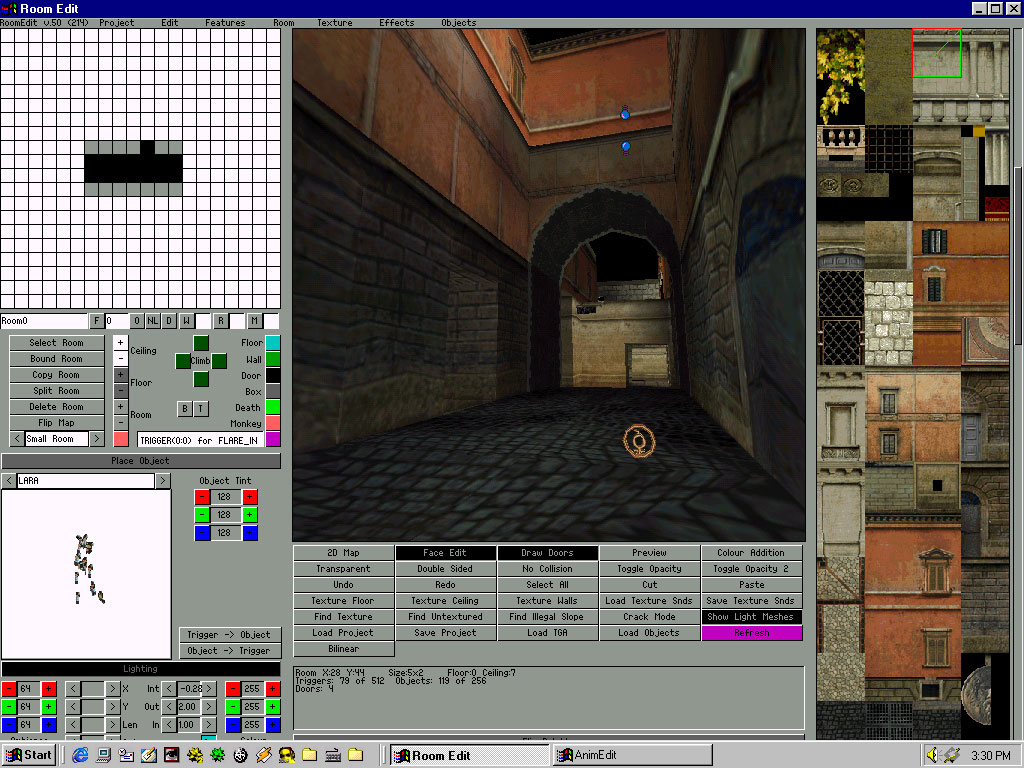Toggle the climb square right of Climb label
The height and width of the screenshot is (768, 1024).
[219, 361]
